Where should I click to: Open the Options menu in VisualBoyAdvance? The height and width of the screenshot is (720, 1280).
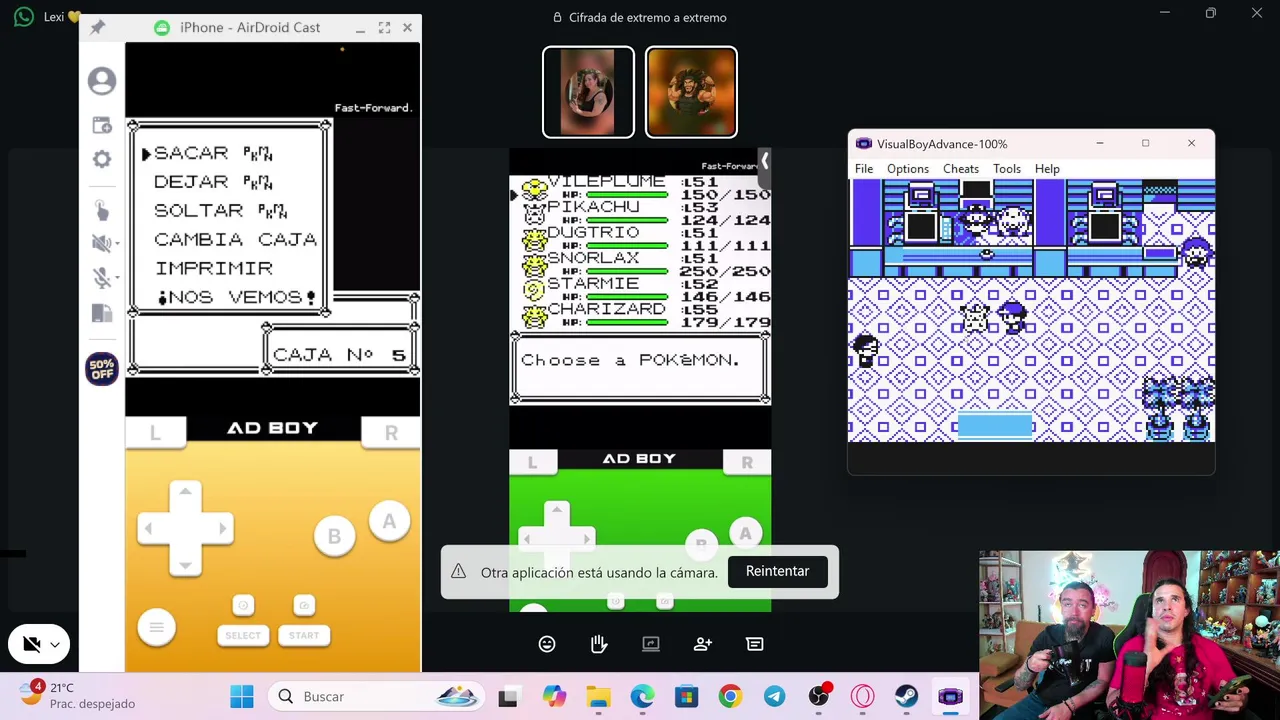click(908, 169)
